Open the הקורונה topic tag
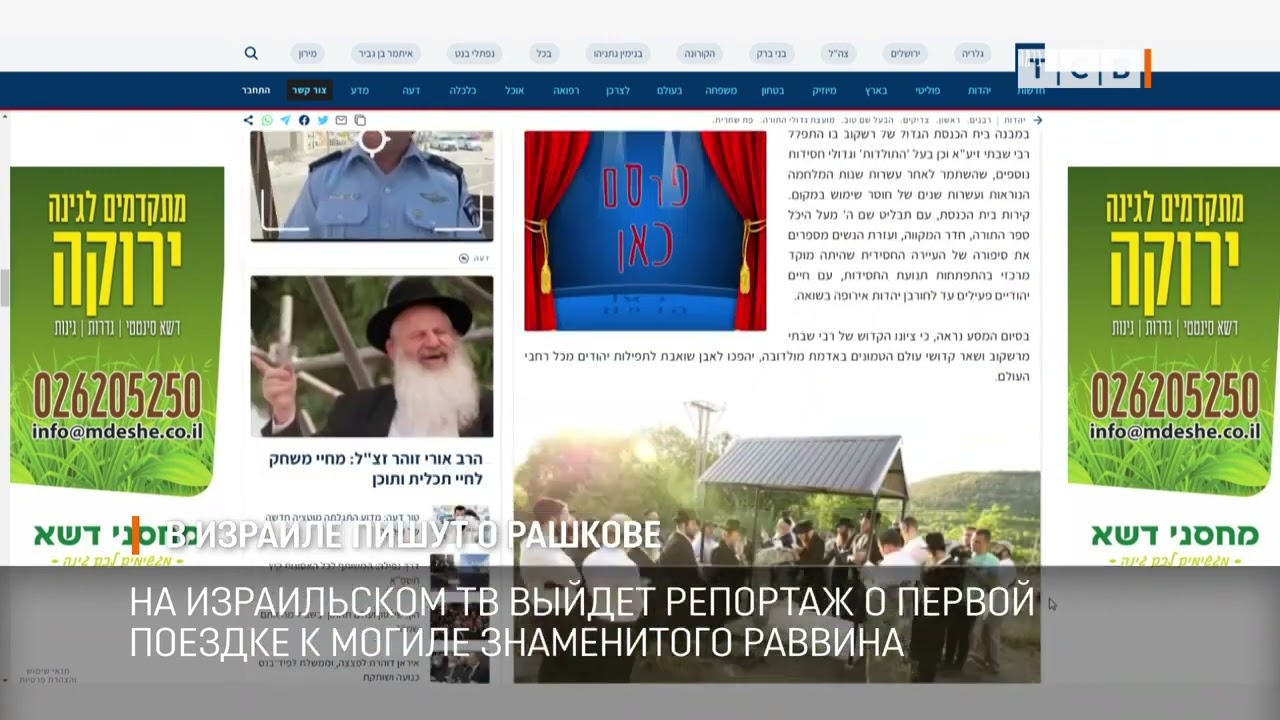1280x720 pixels. pyautogui.click(x=700, y=53)
